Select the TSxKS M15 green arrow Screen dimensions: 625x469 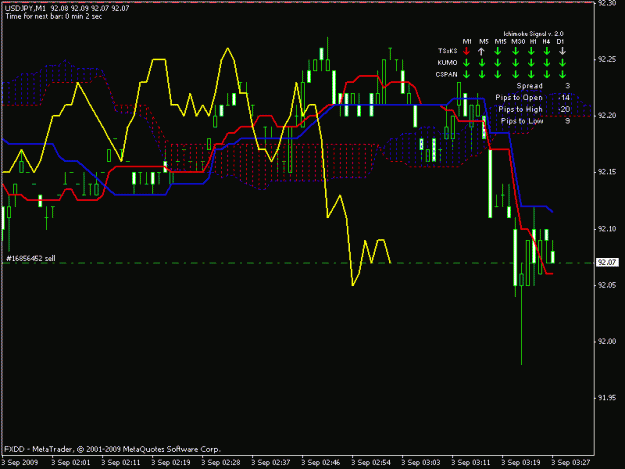(x=497, y=51)
